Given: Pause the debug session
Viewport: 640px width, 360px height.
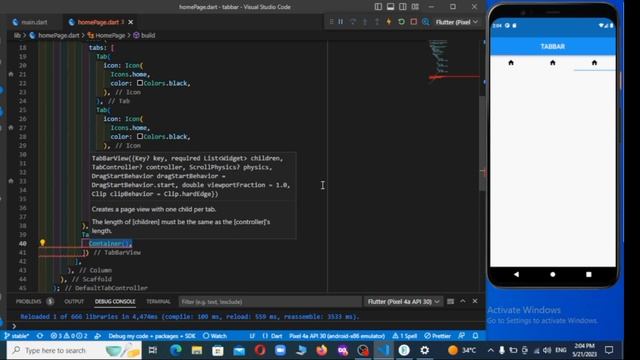Looking at the screenshot, I should [340, 22].
